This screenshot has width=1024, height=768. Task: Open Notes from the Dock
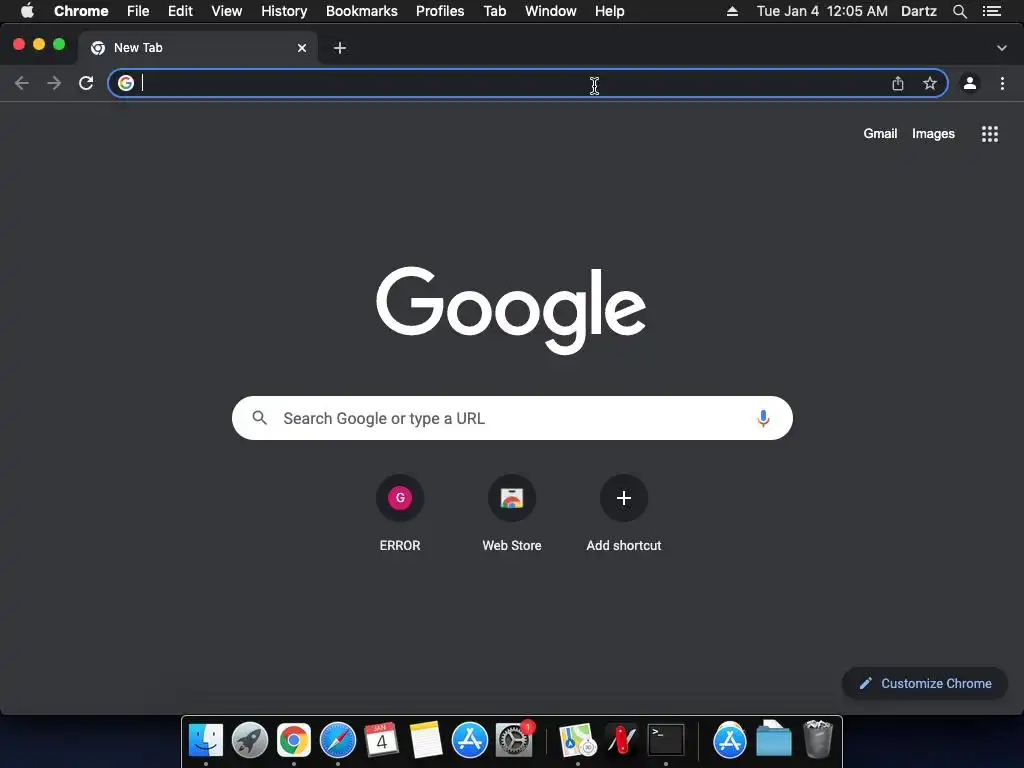(x=426, y=740)
